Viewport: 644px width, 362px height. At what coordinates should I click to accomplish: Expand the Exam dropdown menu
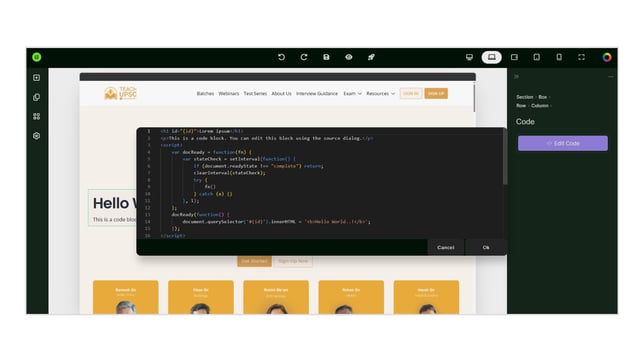[352, 94]
